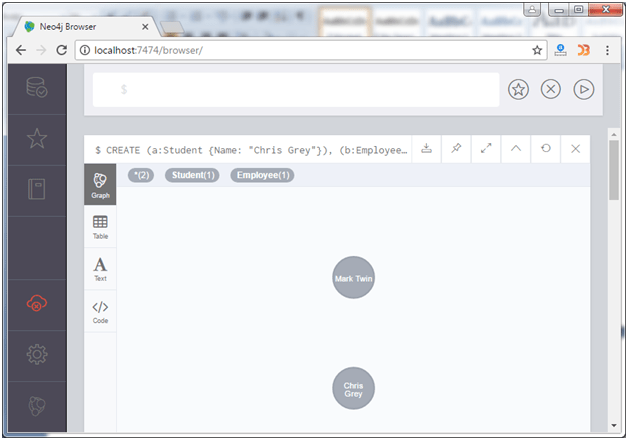Switch to the Code view tab
628x440 pixels.
pos(100,311)
